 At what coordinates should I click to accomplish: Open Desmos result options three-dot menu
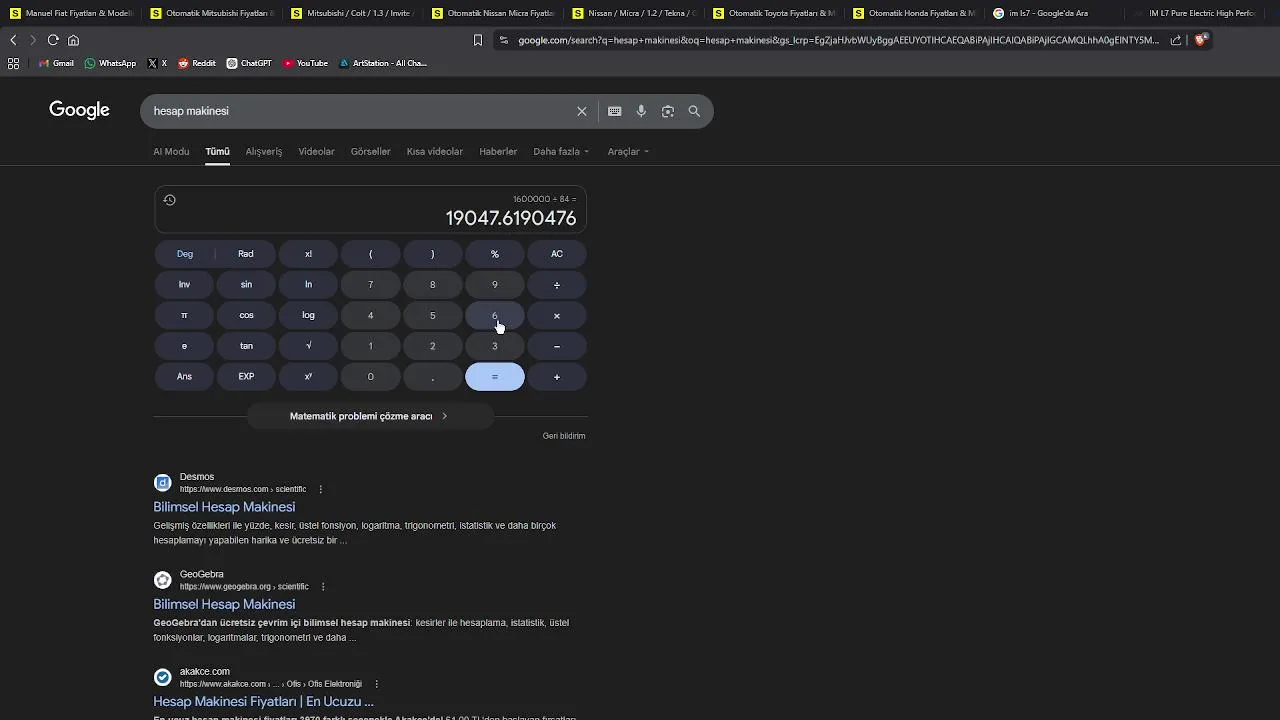pyautogui.click(x=321, y=489)
